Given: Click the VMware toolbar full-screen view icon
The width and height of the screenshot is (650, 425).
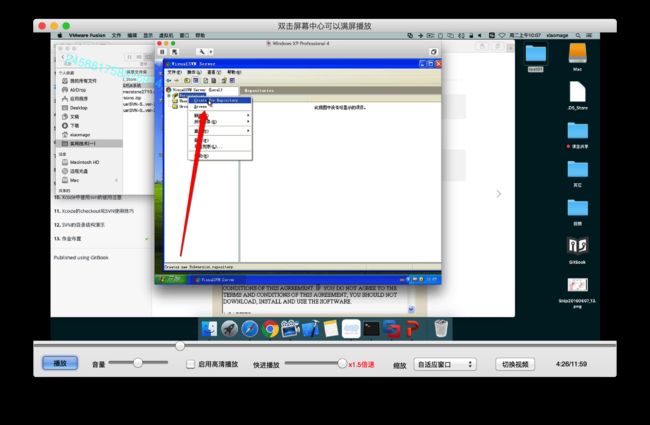Looking at the screenshot, I should [x=433, y=52].
